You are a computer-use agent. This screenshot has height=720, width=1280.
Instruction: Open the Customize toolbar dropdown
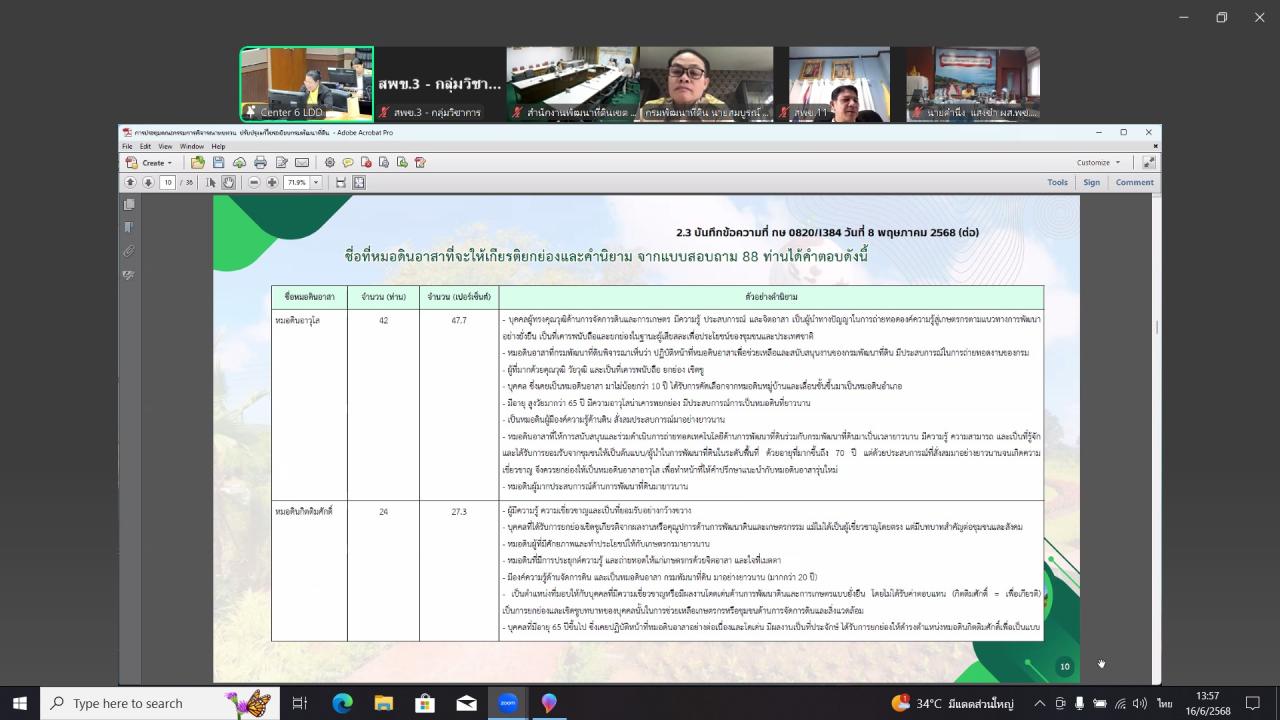click(x=1098, y=162)
